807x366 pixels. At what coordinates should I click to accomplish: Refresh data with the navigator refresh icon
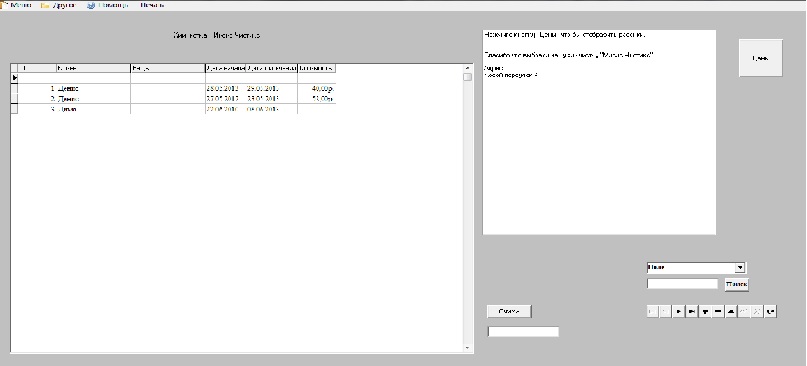(770, 311)
